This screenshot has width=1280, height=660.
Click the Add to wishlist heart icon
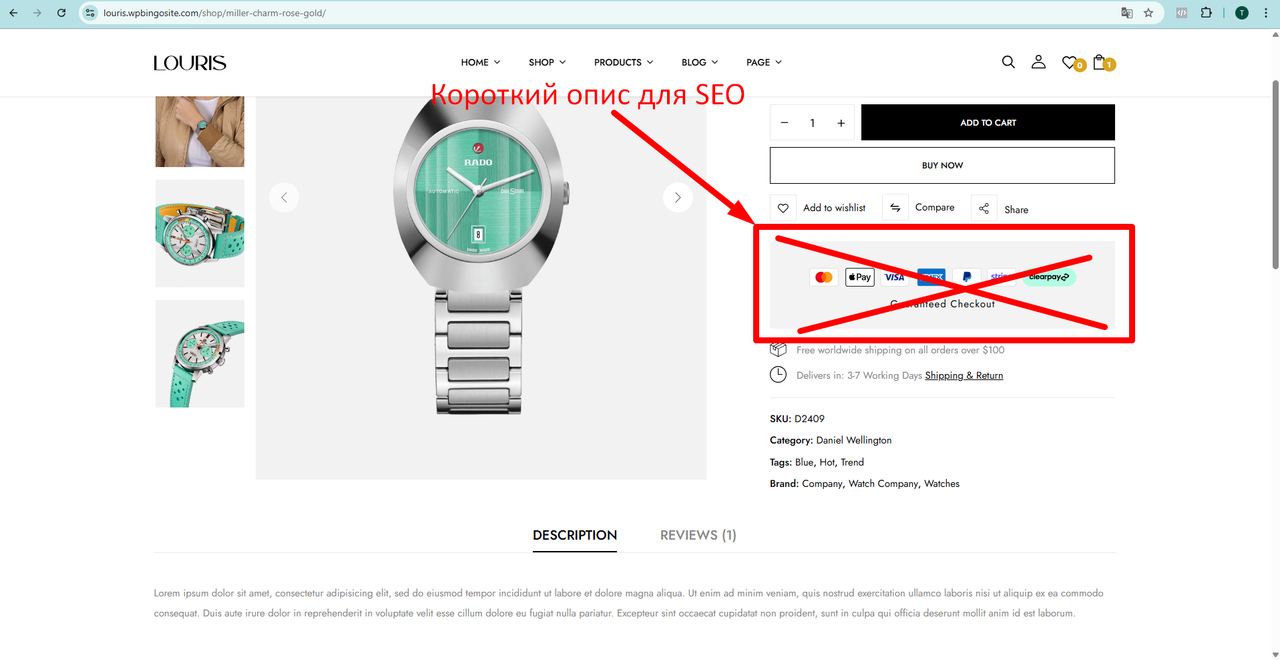pyautogui.click(x=784, y=208)
